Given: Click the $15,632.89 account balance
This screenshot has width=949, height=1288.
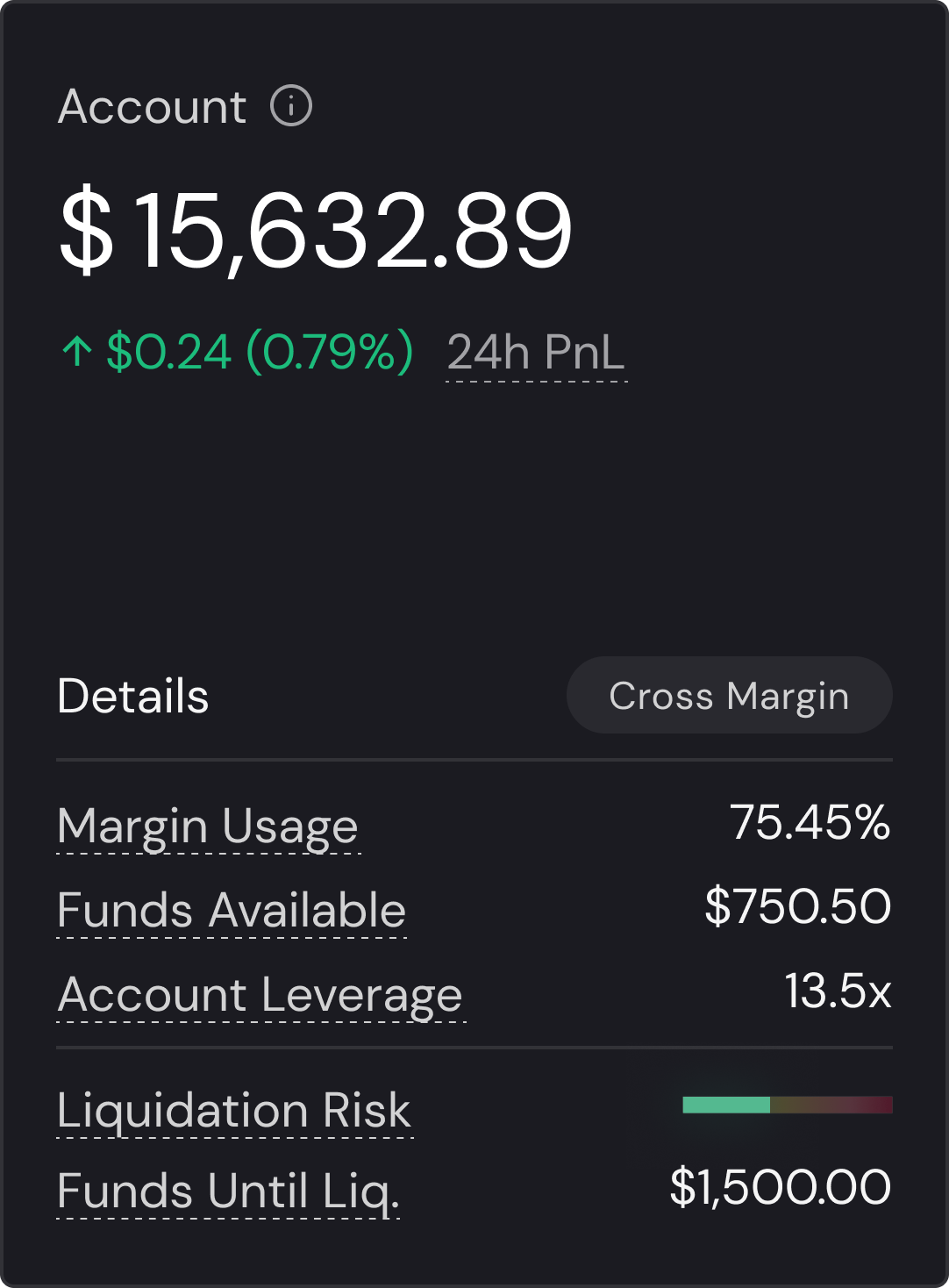Looking at the screenshot, I should click(x=316, y=230).
